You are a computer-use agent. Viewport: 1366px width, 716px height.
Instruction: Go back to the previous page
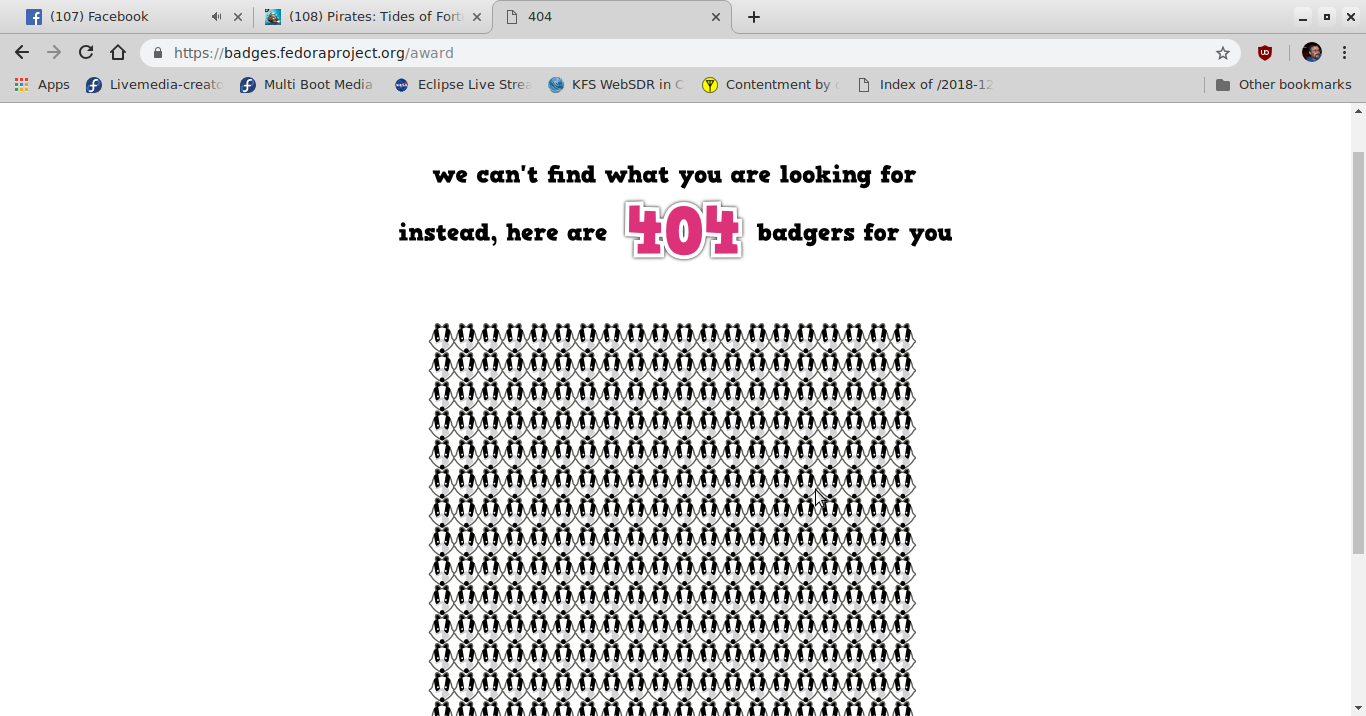(x=22, y=53)
